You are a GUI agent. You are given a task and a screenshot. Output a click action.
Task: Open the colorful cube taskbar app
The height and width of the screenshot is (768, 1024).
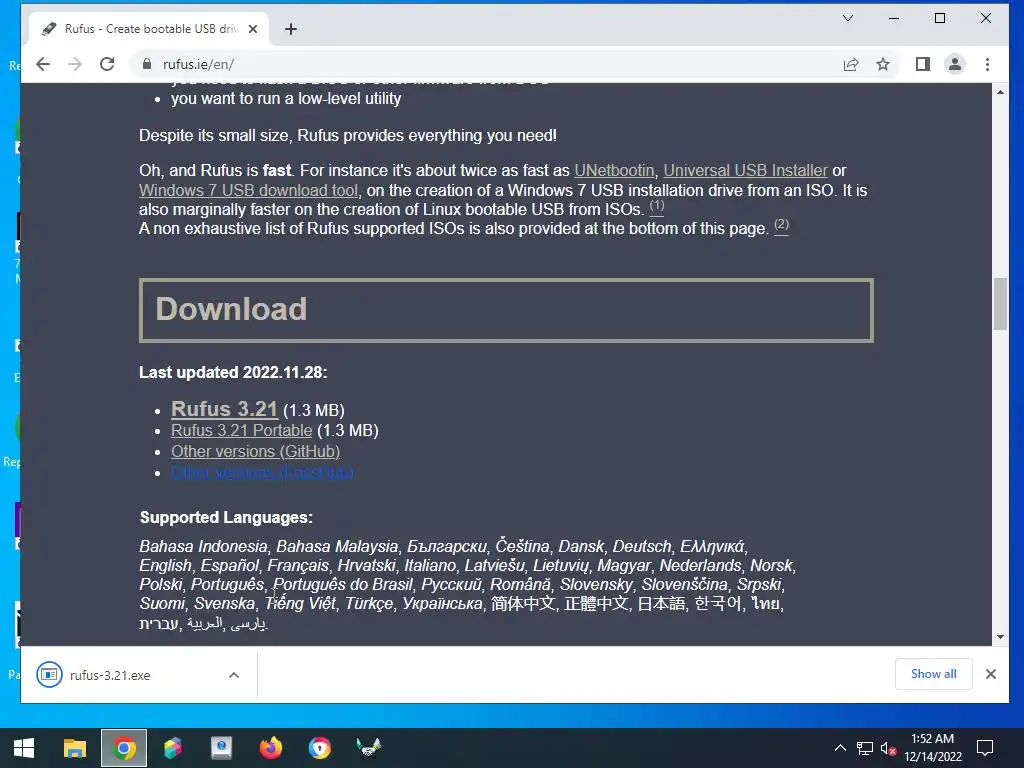(x=172, y=748)
